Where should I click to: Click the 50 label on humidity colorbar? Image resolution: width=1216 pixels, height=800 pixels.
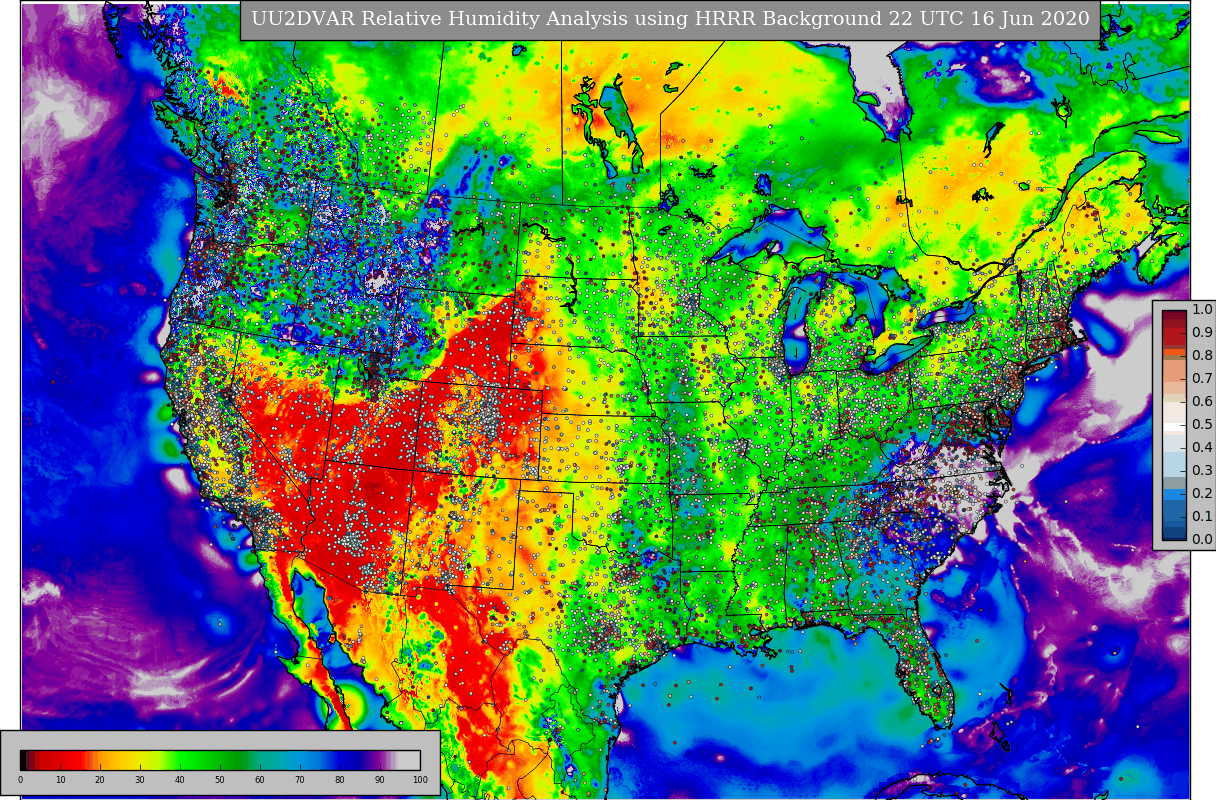220,780
